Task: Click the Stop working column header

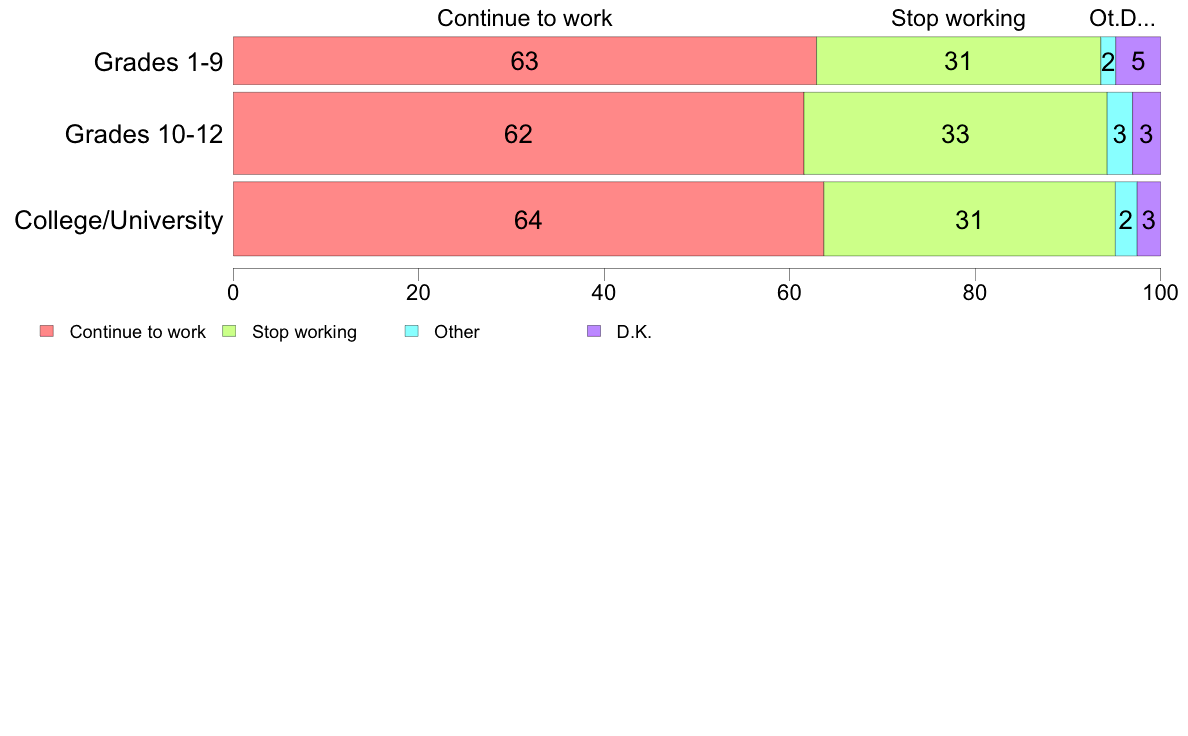Action: point(958,18)
